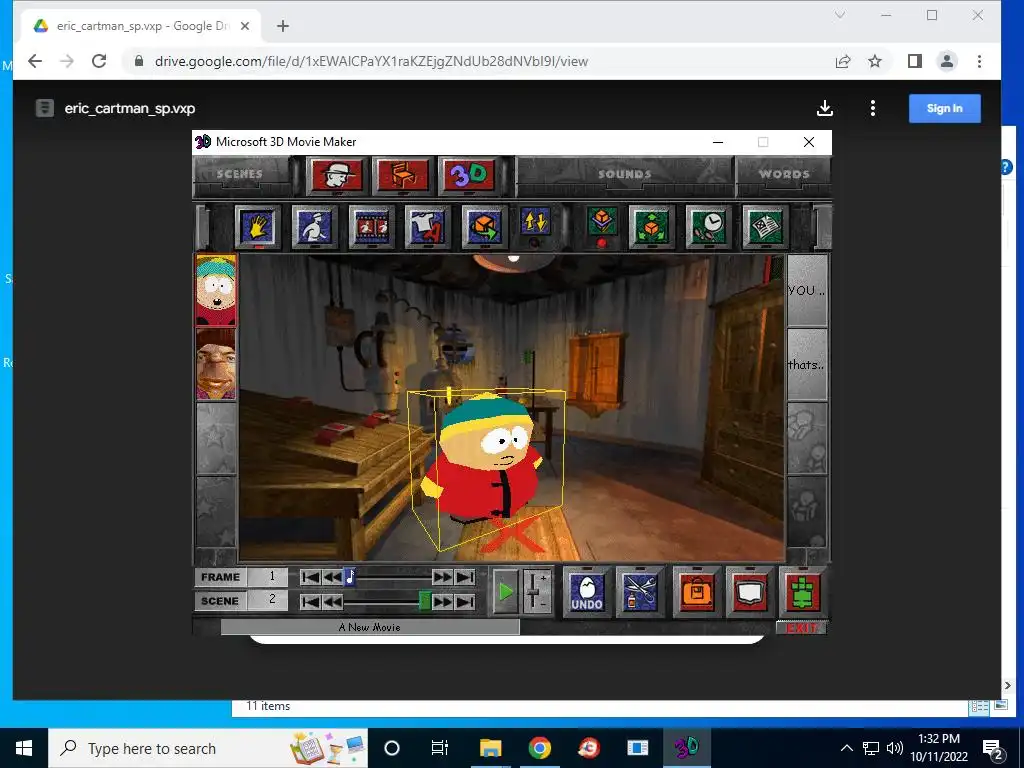Step back one frame
The image size is (1024, 768).
click(332, 577)
